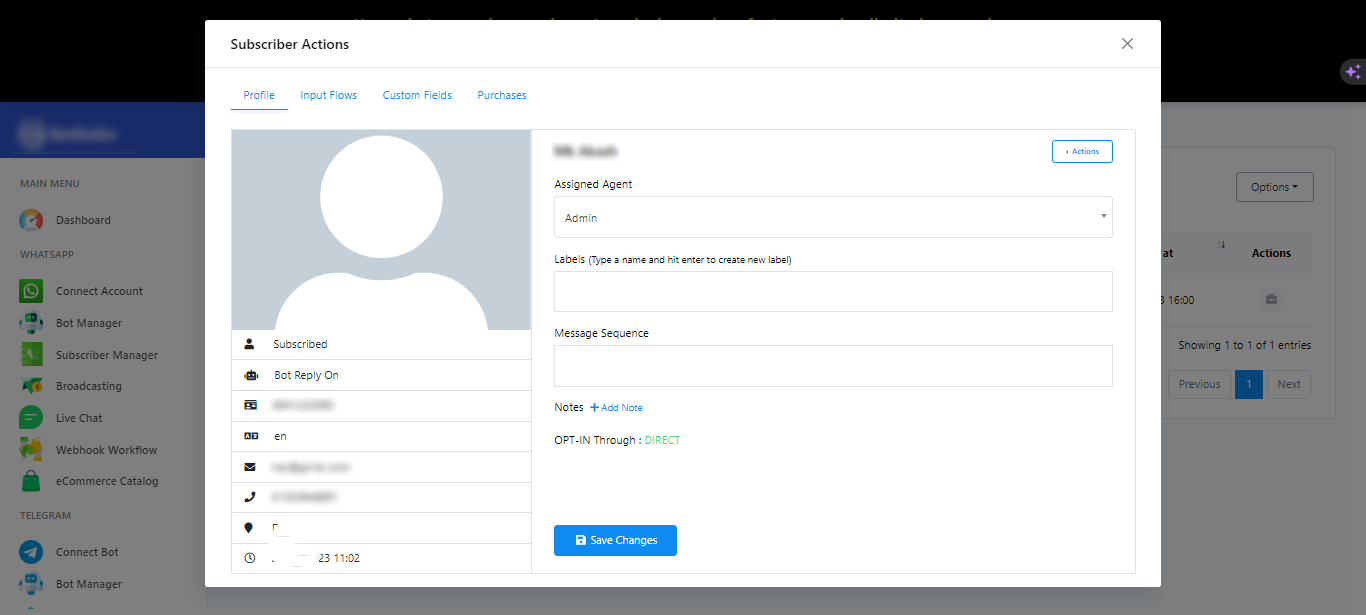This screenshot has height=615, width=1366.
Task: Open the Custom Fields tab
Action: [417, 95]
